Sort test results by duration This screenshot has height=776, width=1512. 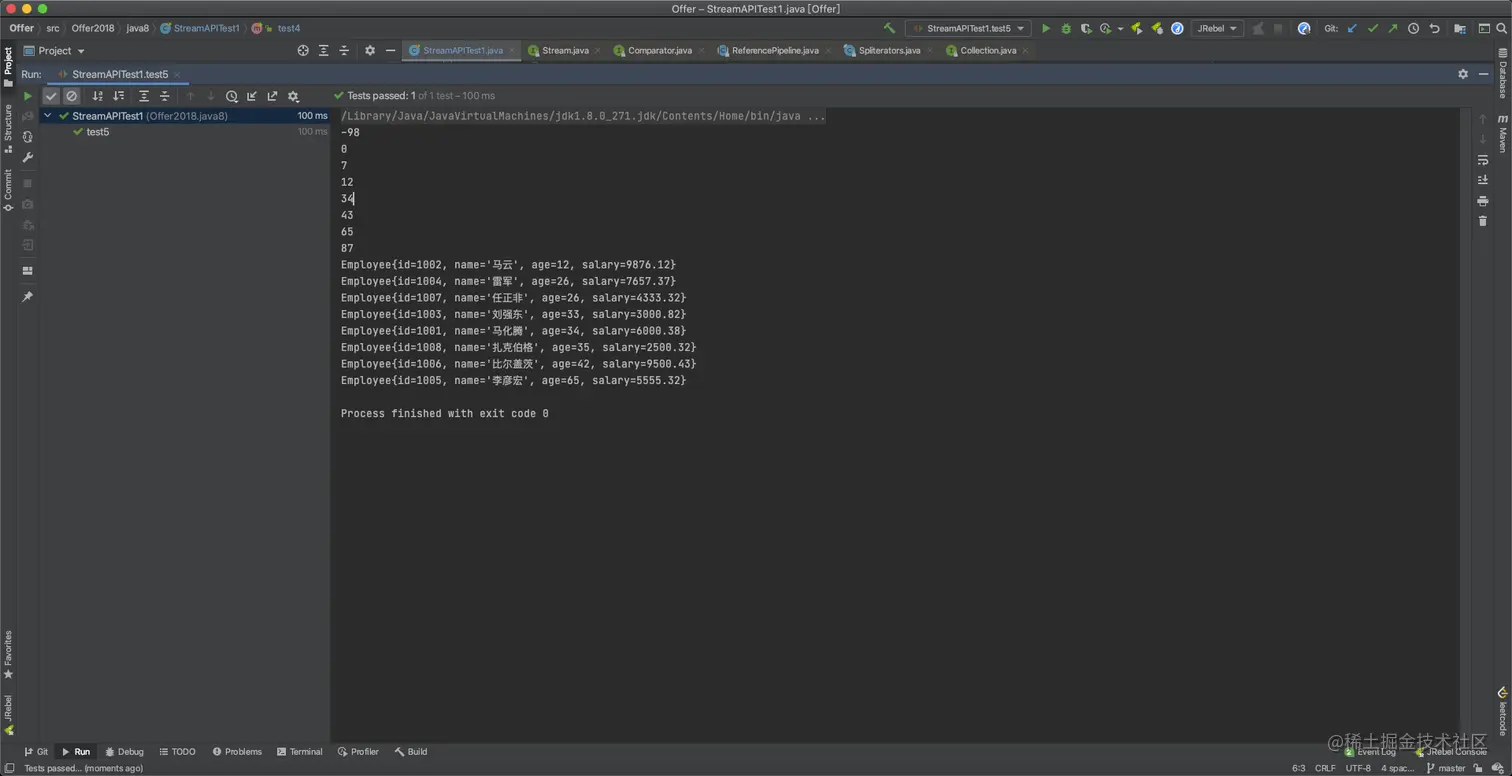pos(119,96)
